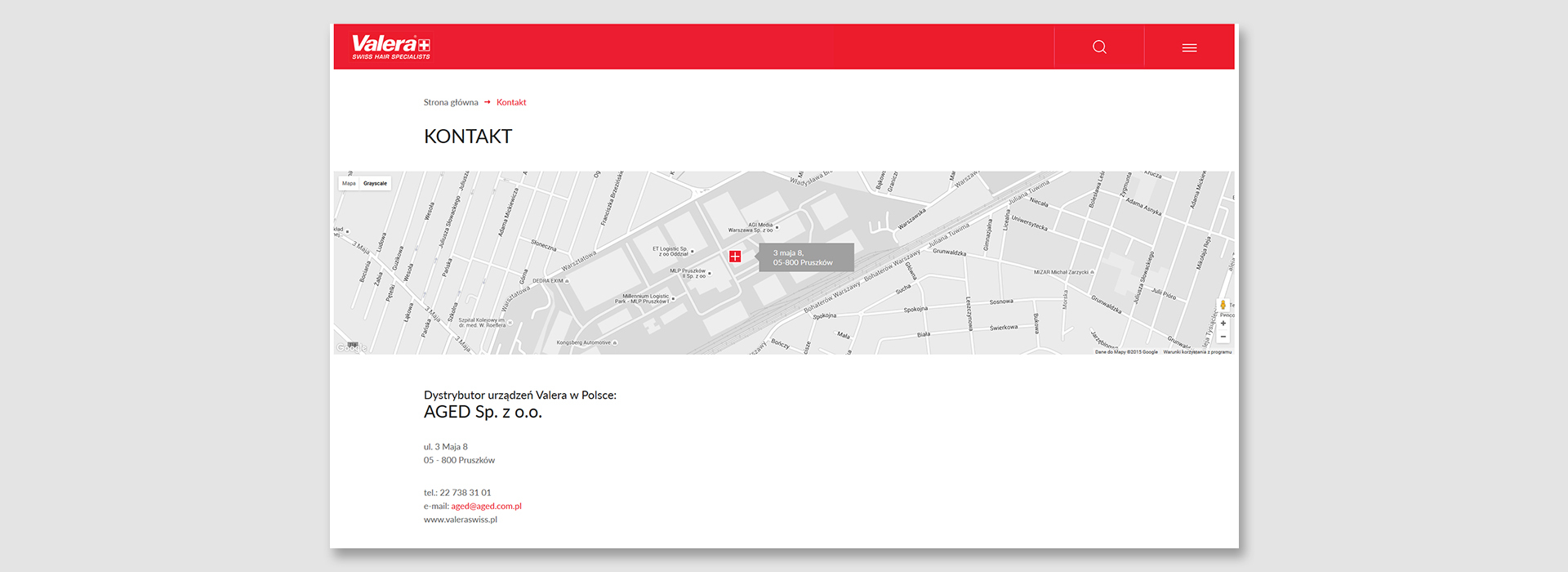Image resolution: width=1568 pixels, height=572 pixels.
Task: Click 'Dystrybutor urządzeń Valera w Polsce:' text
Action: 520,395
